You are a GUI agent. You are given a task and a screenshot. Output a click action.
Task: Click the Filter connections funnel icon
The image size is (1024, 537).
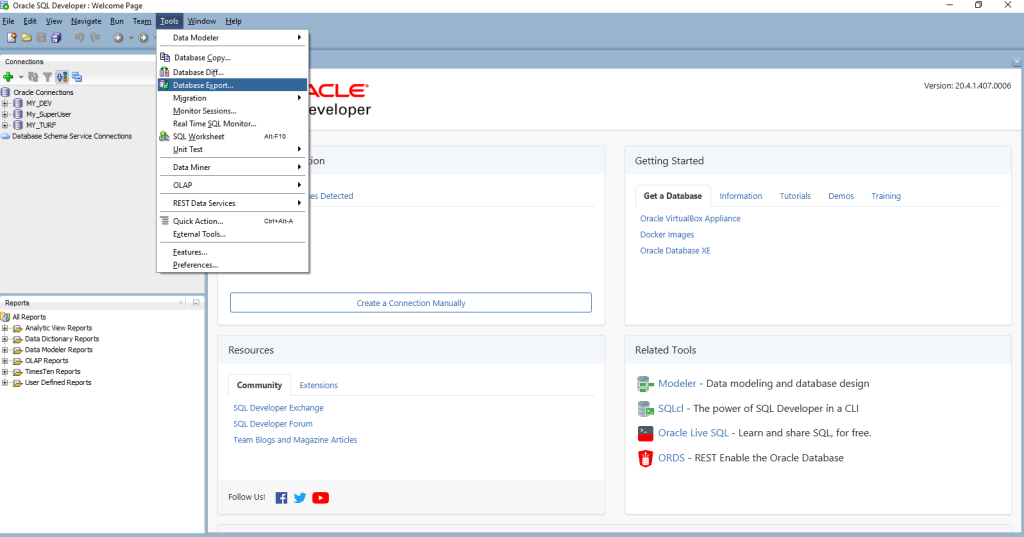47,77
